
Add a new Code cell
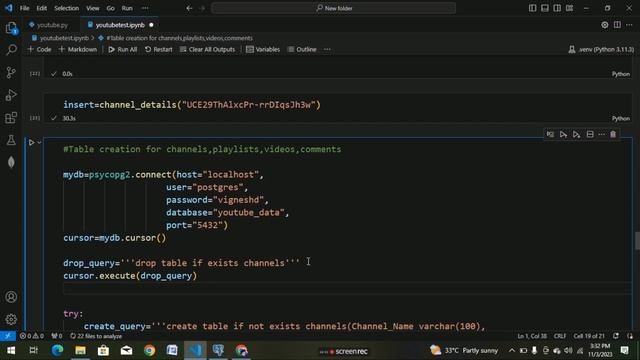pos(39,49)
